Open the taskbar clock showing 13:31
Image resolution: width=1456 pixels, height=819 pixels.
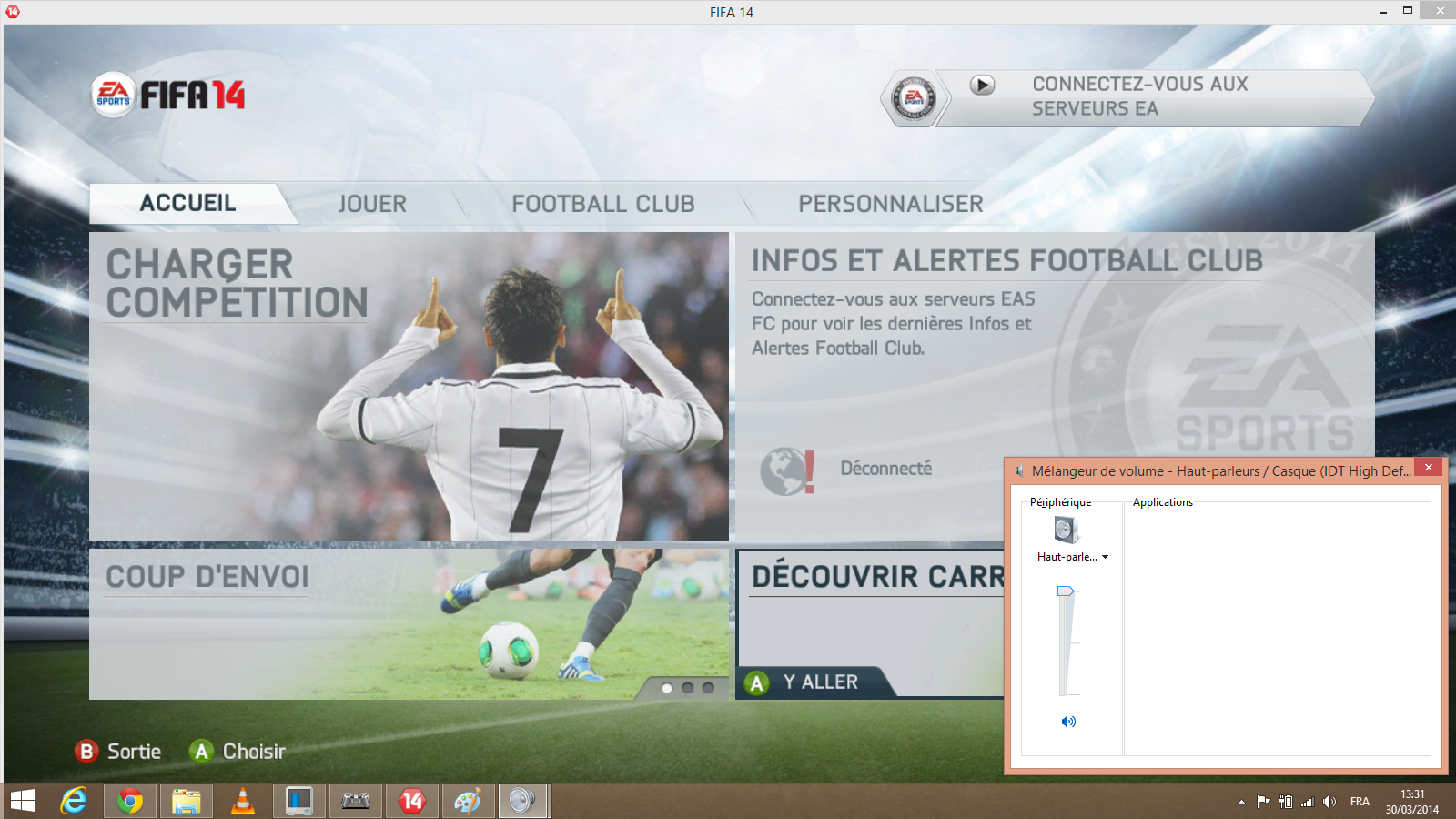point(1412,802)
